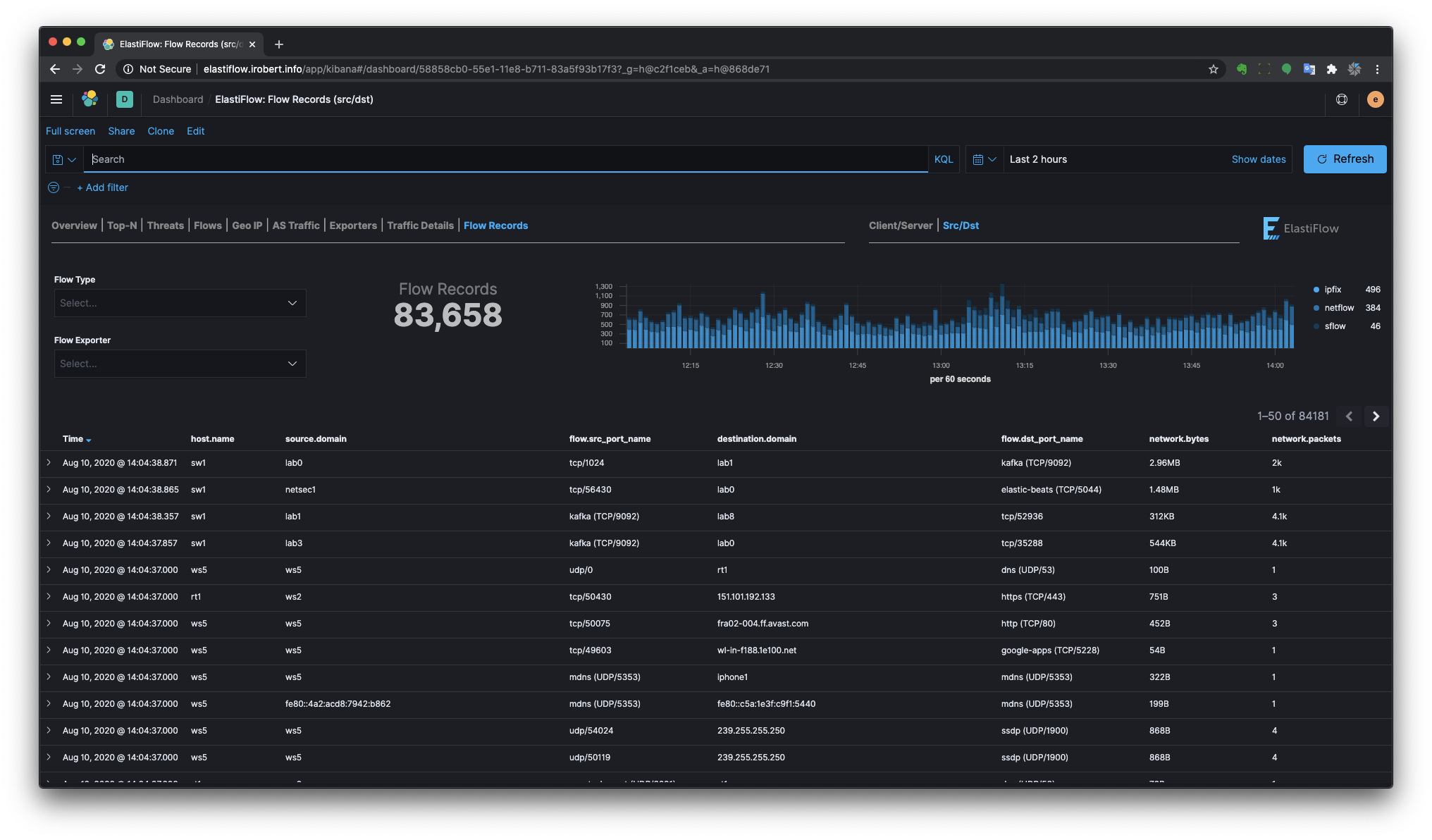Switch to the Top-N tab
The height and width of the screenshot is (840, 1432).
click(x=122, y=226)
